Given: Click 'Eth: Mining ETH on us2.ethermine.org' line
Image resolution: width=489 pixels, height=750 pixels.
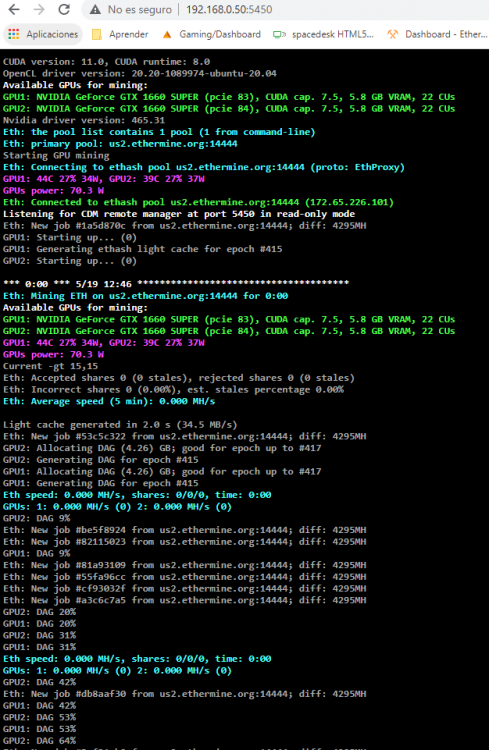Looking at the screenshot, I should (x=145, y=296).
